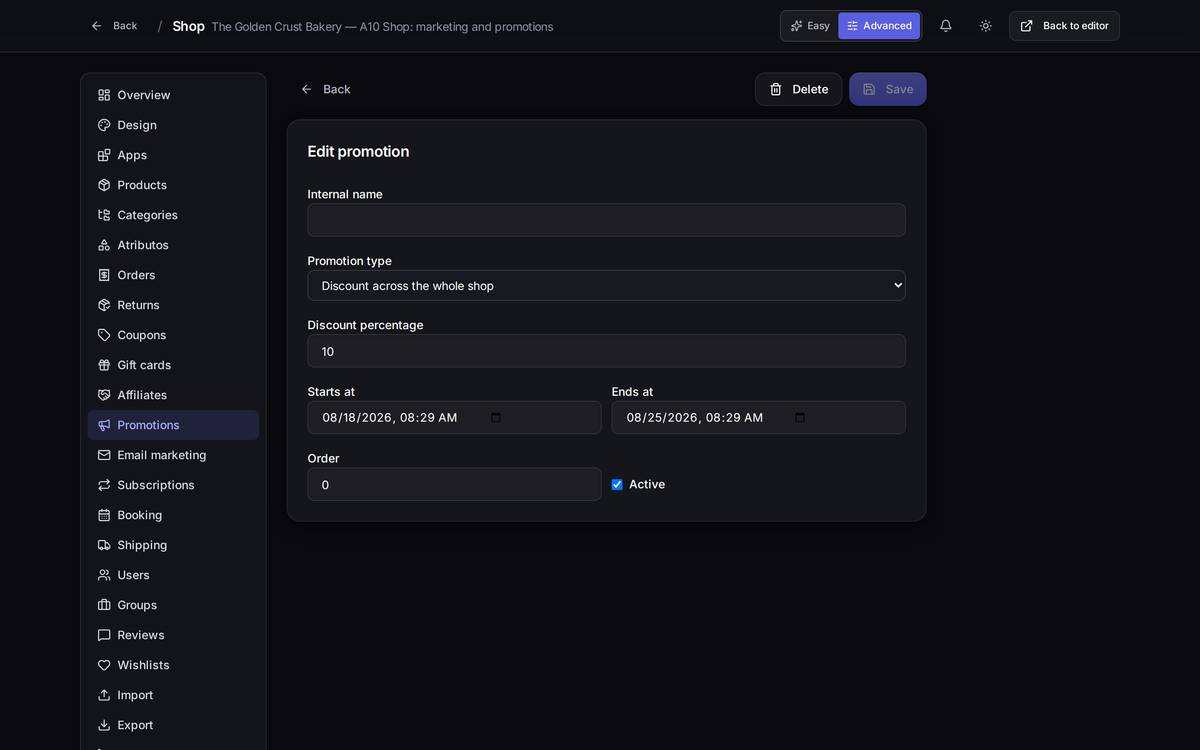Click the Wishlists heart icon

104,665
